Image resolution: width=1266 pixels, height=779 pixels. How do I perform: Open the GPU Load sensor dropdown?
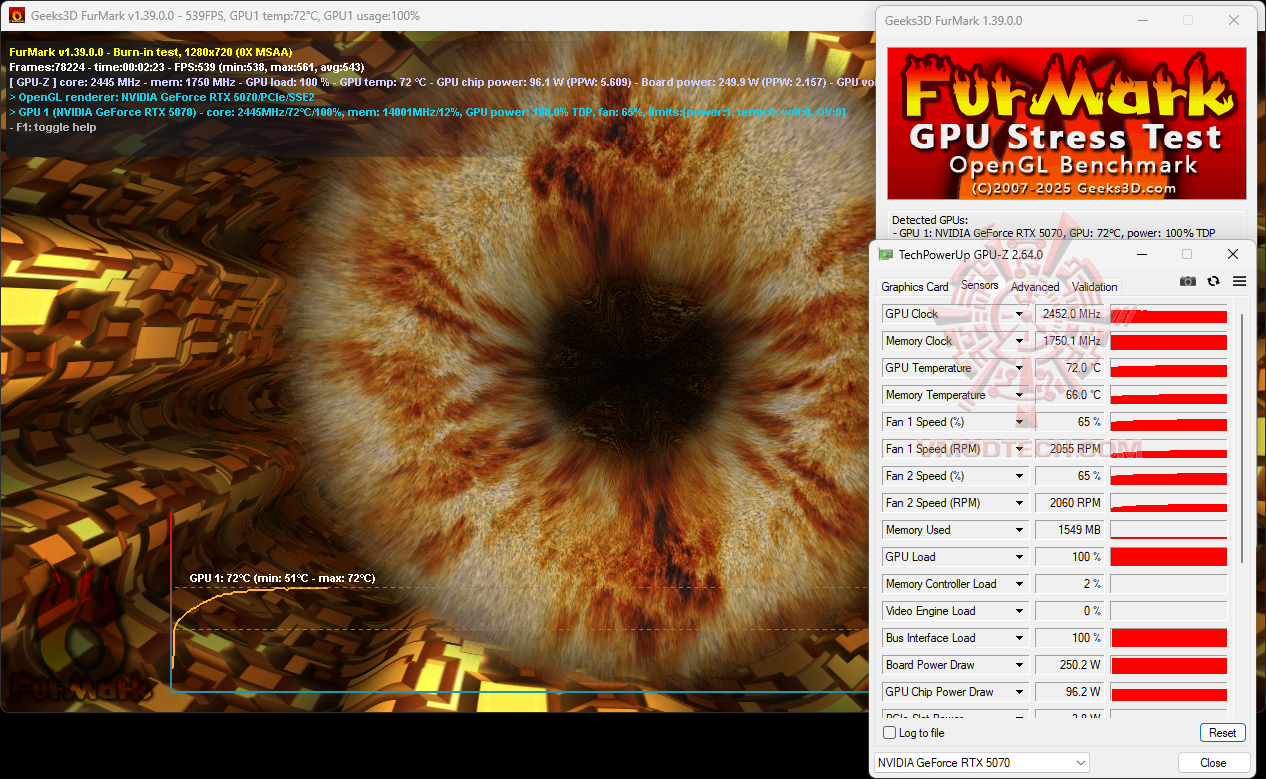[x=1019, y=557]
